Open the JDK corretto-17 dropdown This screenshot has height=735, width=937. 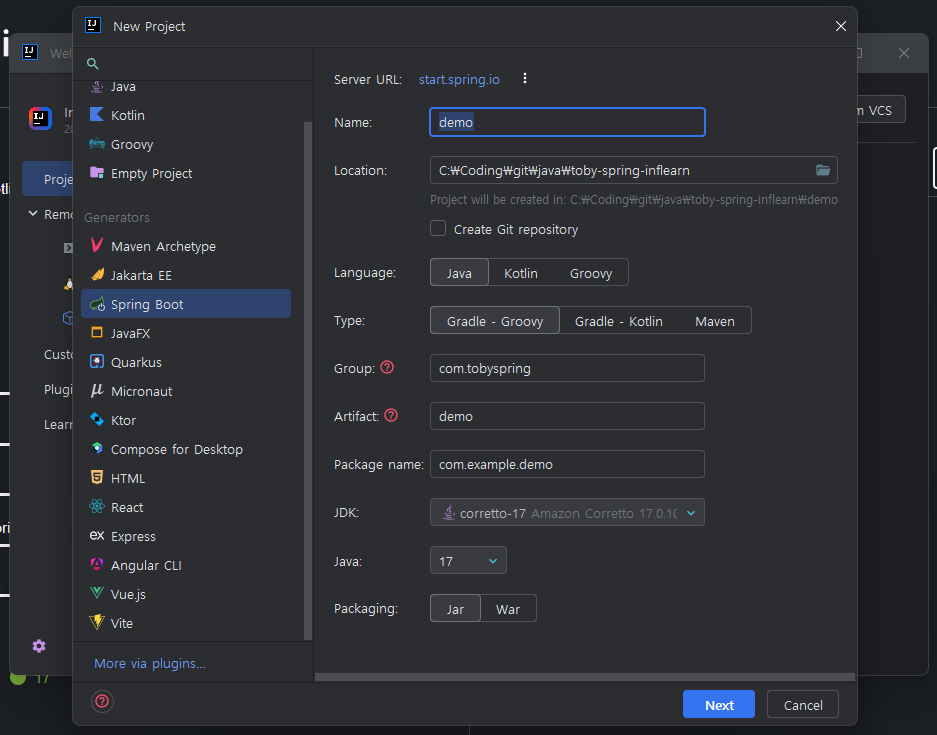coord(567,513)
